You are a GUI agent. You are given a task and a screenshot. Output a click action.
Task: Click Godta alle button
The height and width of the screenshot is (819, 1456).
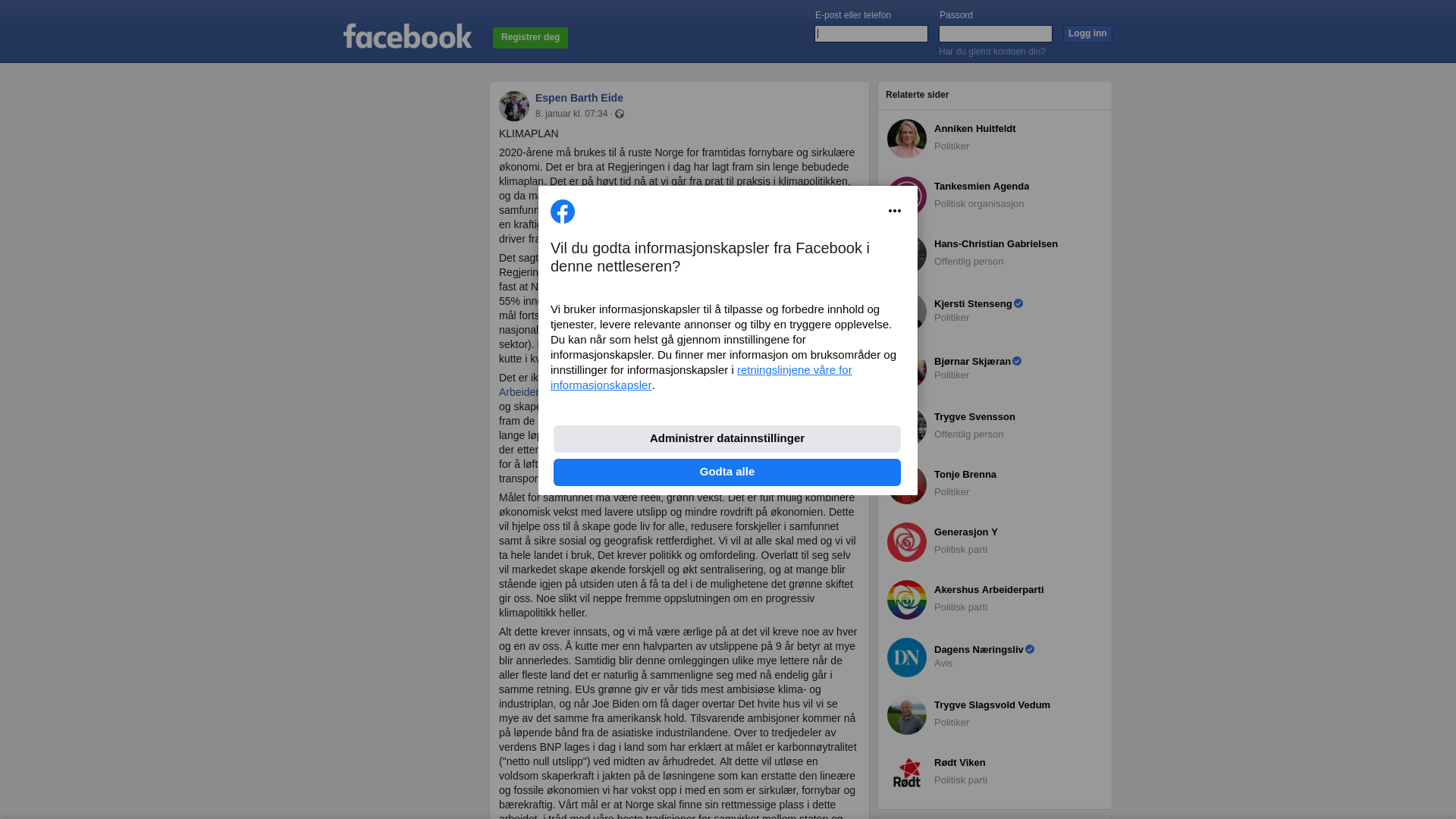click(x=727, y=472)
